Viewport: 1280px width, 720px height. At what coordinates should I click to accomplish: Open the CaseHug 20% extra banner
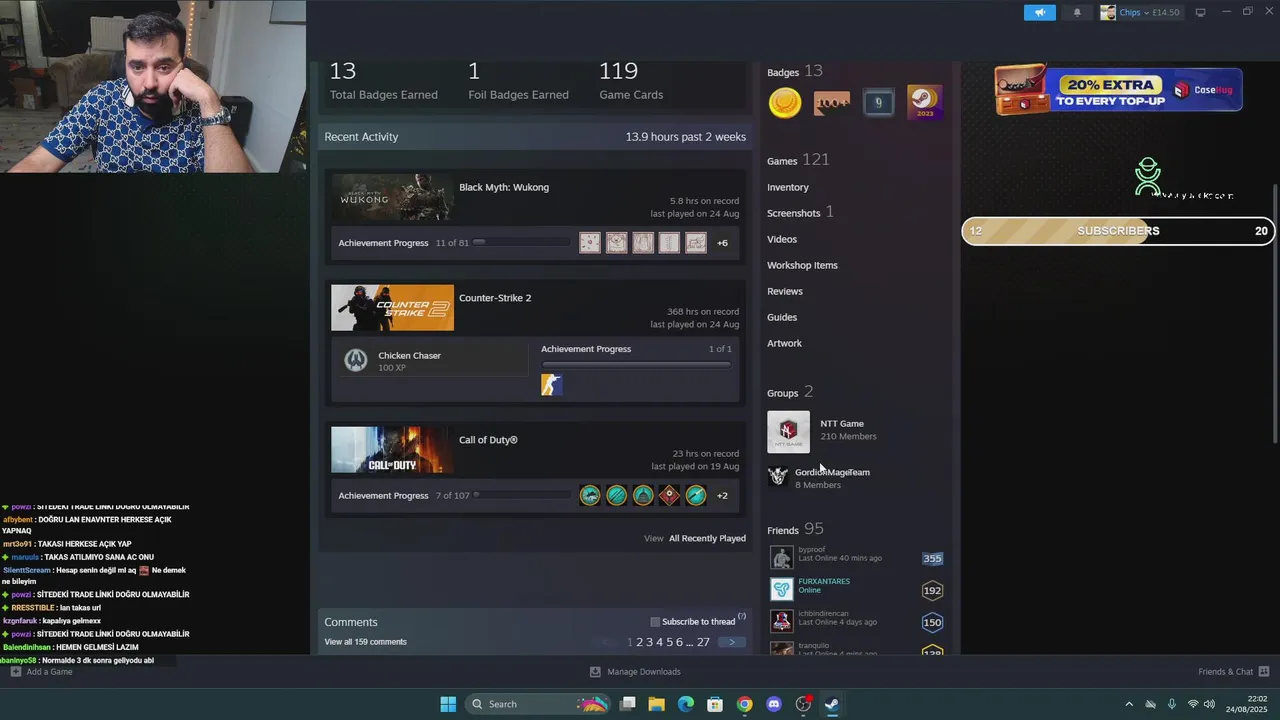click(x=1118, y=92)
